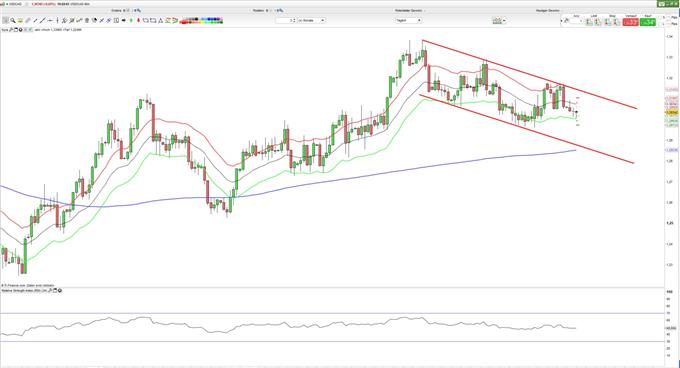Expand the chart style dropdown arrow

(x=504, y=20)
